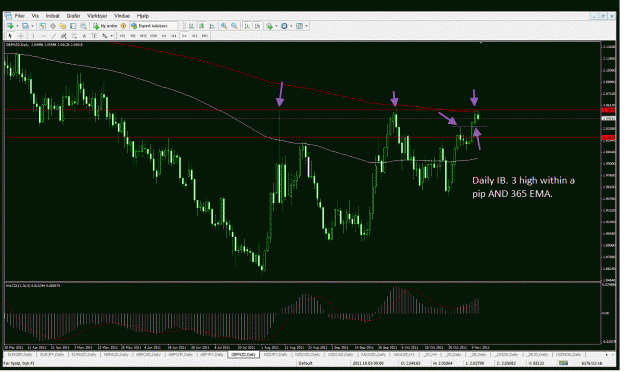Open the Terminal window icon

coord(73,26)
